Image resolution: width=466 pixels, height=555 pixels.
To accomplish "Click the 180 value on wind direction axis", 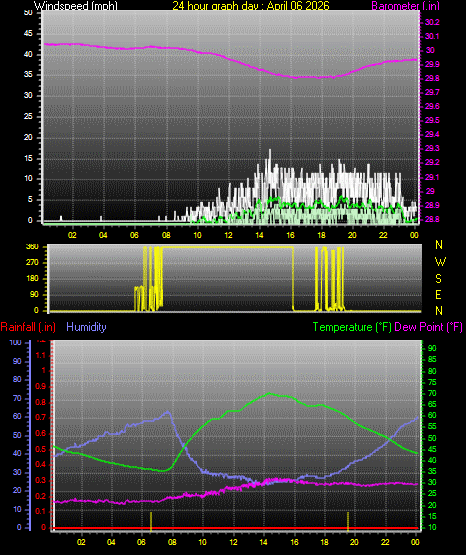I will click(x=32, y=279).
